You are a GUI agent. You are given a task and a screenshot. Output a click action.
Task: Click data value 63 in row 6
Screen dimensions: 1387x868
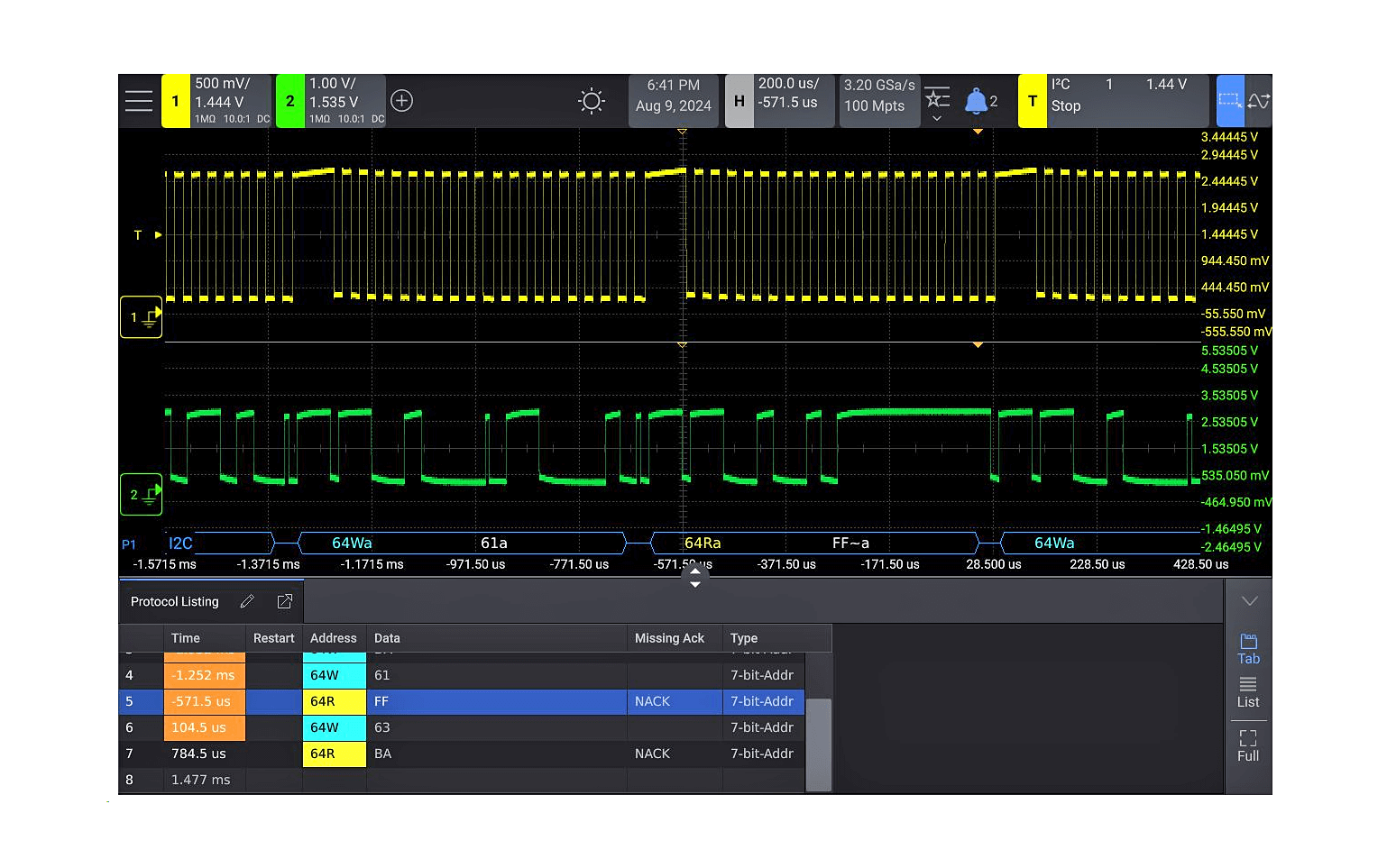382,727
